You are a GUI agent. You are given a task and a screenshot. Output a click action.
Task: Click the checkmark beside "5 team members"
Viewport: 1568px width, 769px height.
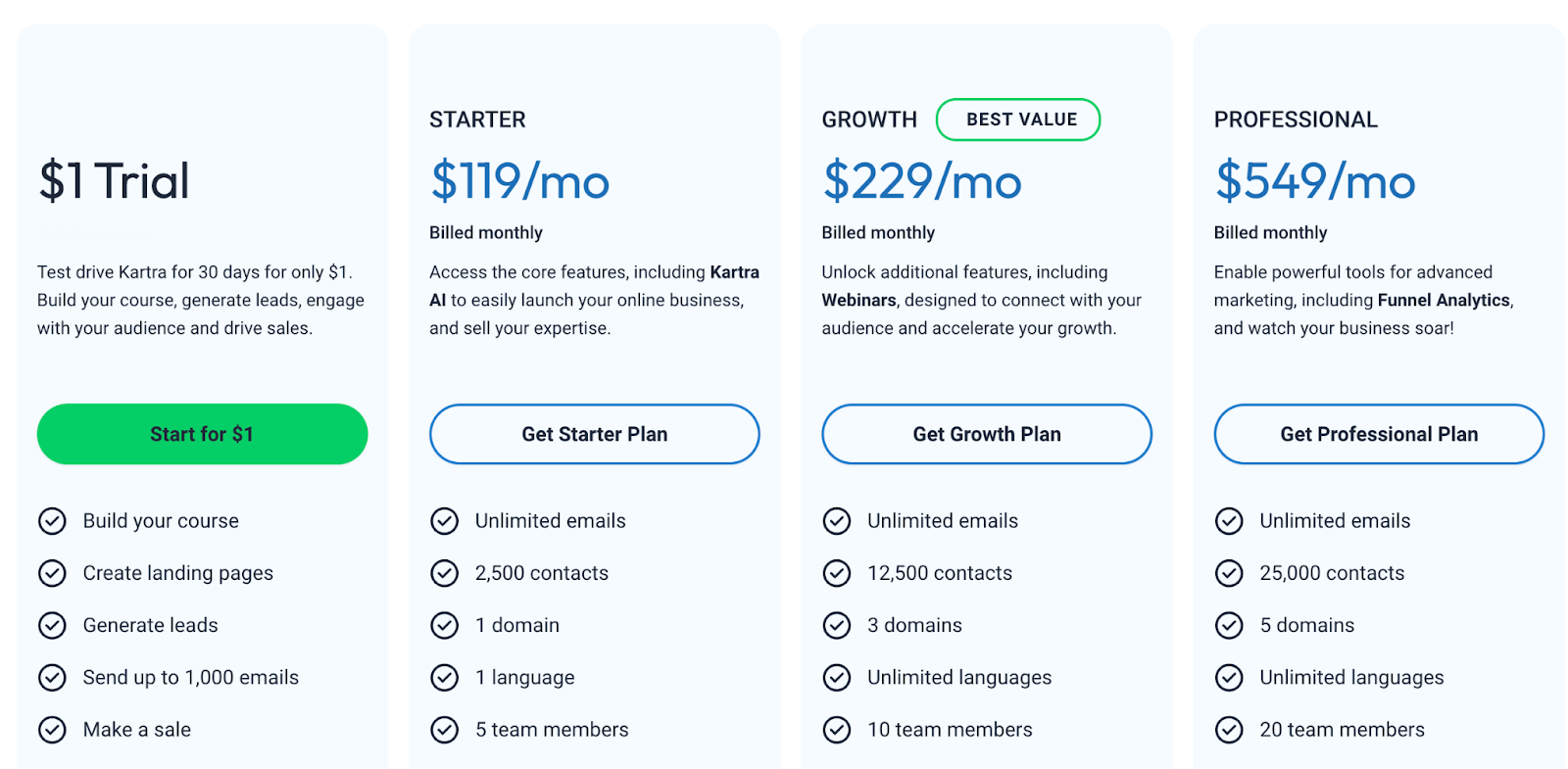[x=445, y=729]
